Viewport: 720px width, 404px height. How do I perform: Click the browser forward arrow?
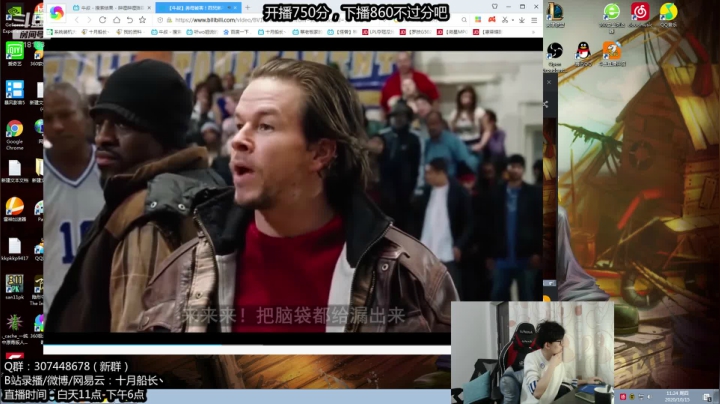89,20
